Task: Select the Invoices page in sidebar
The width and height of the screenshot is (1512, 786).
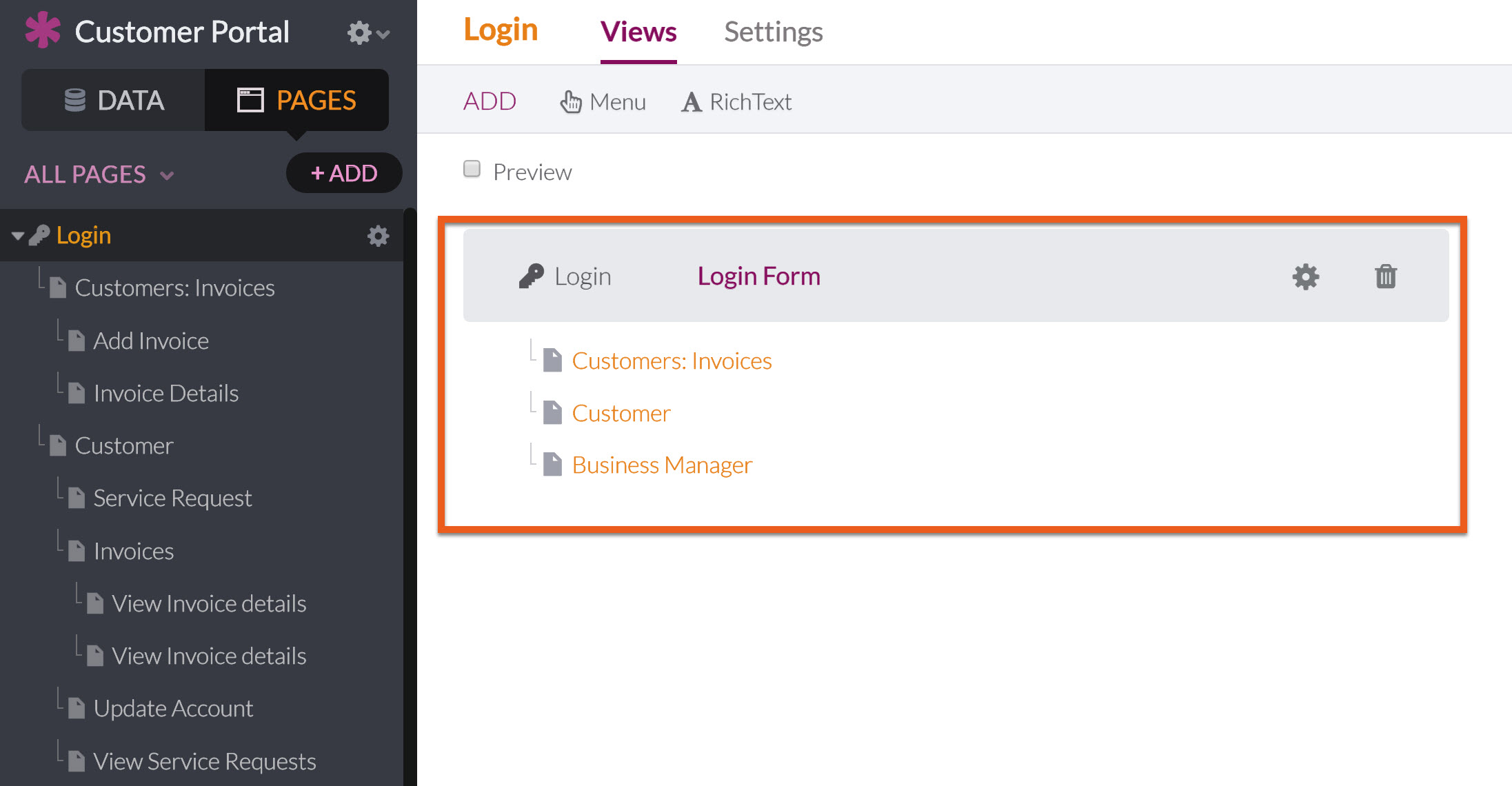Action: [134, 551]
